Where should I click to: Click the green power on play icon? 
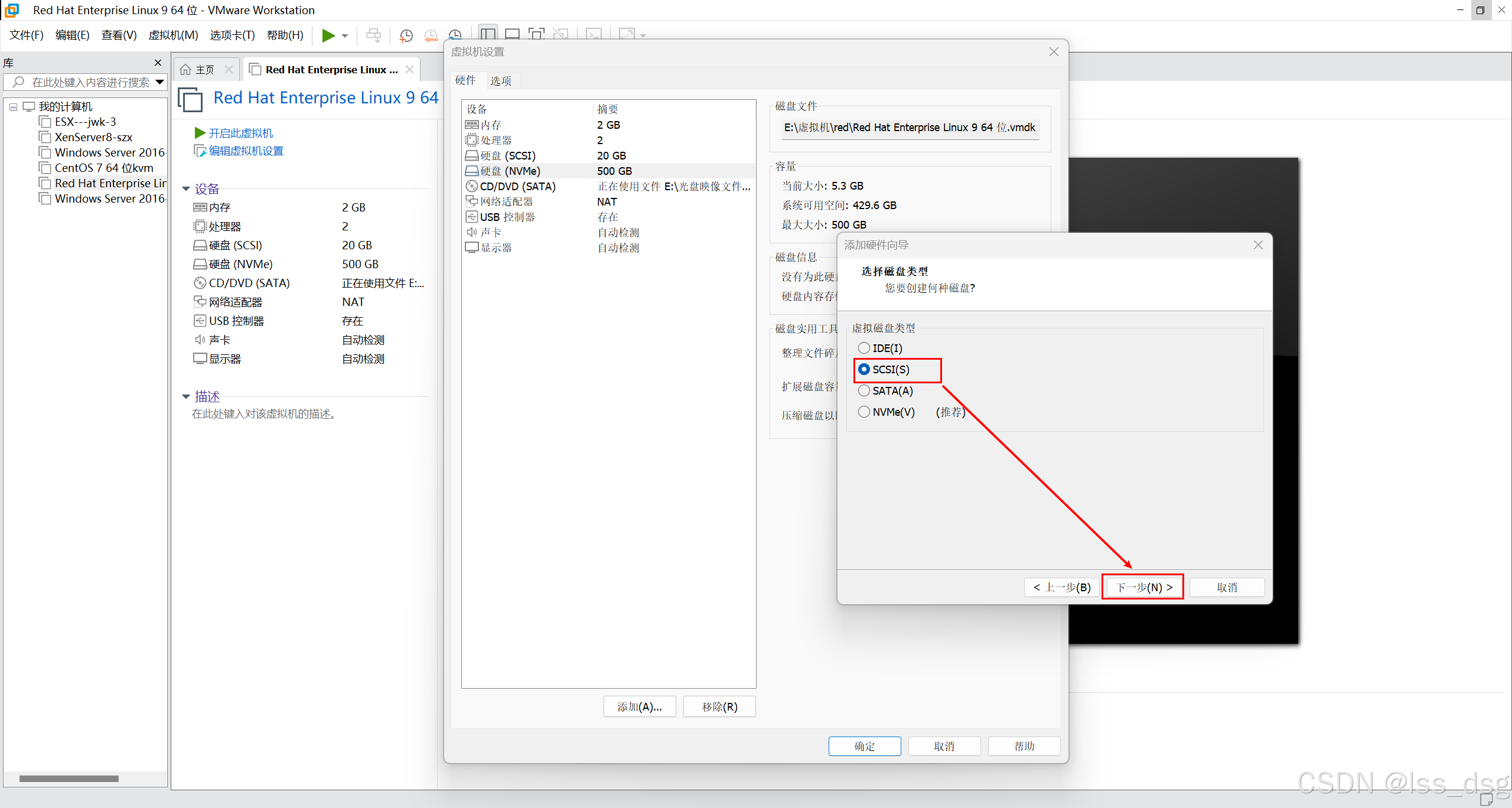(x=328, y=35)
